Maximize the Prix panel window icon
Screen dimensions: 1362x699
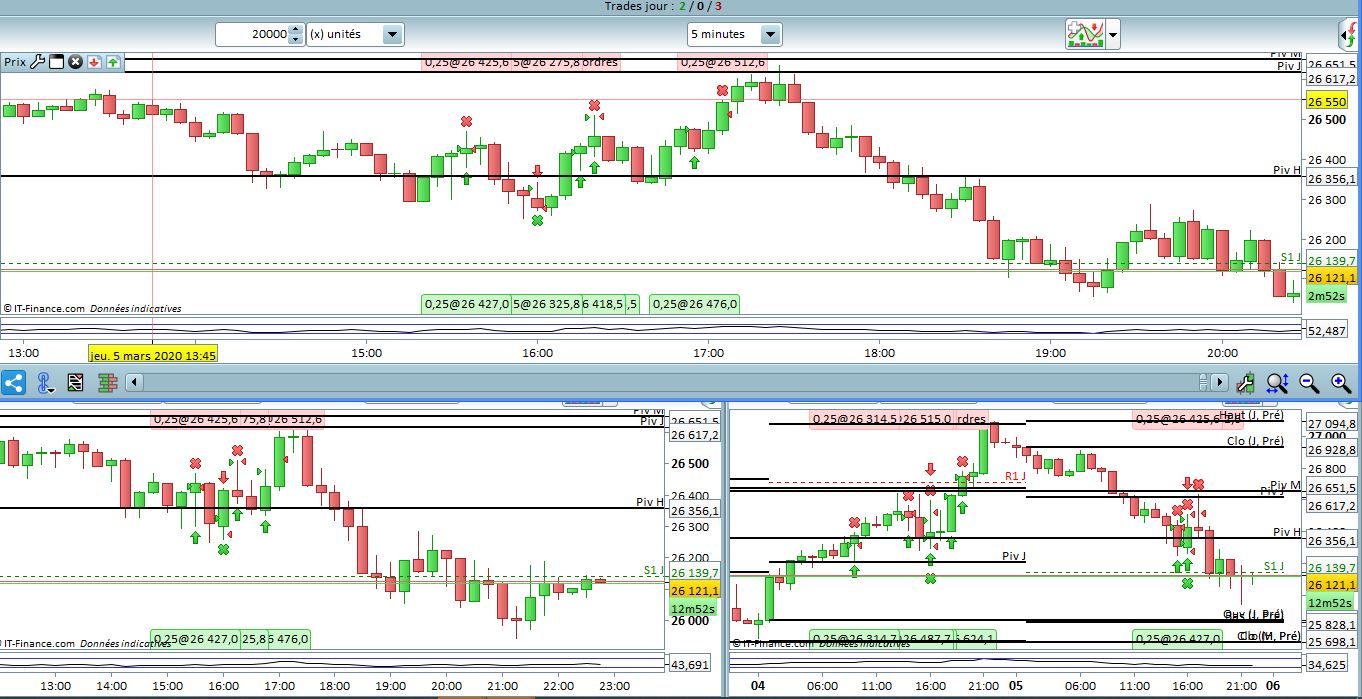click(56, 62)
